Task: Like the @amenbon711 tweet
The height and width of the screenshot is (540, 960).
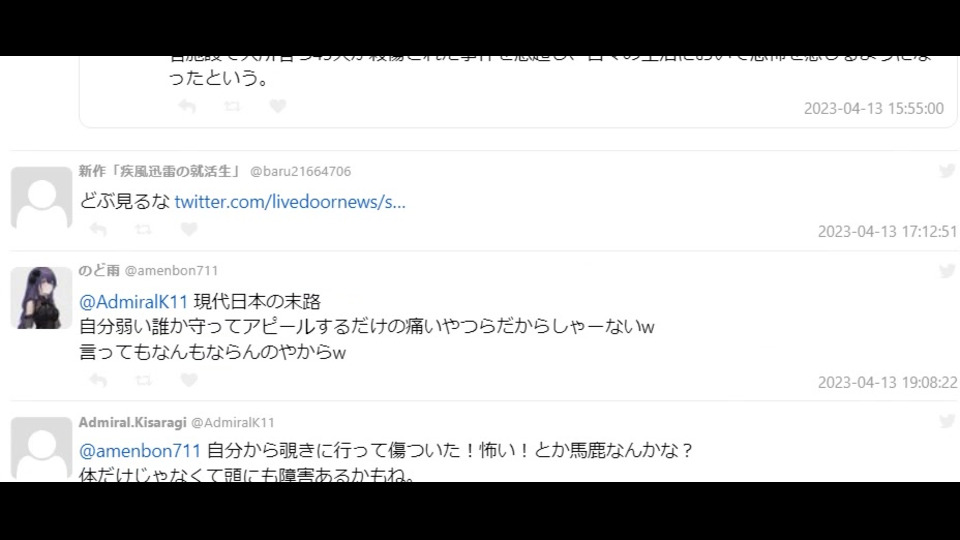Action: click(189, 380)
